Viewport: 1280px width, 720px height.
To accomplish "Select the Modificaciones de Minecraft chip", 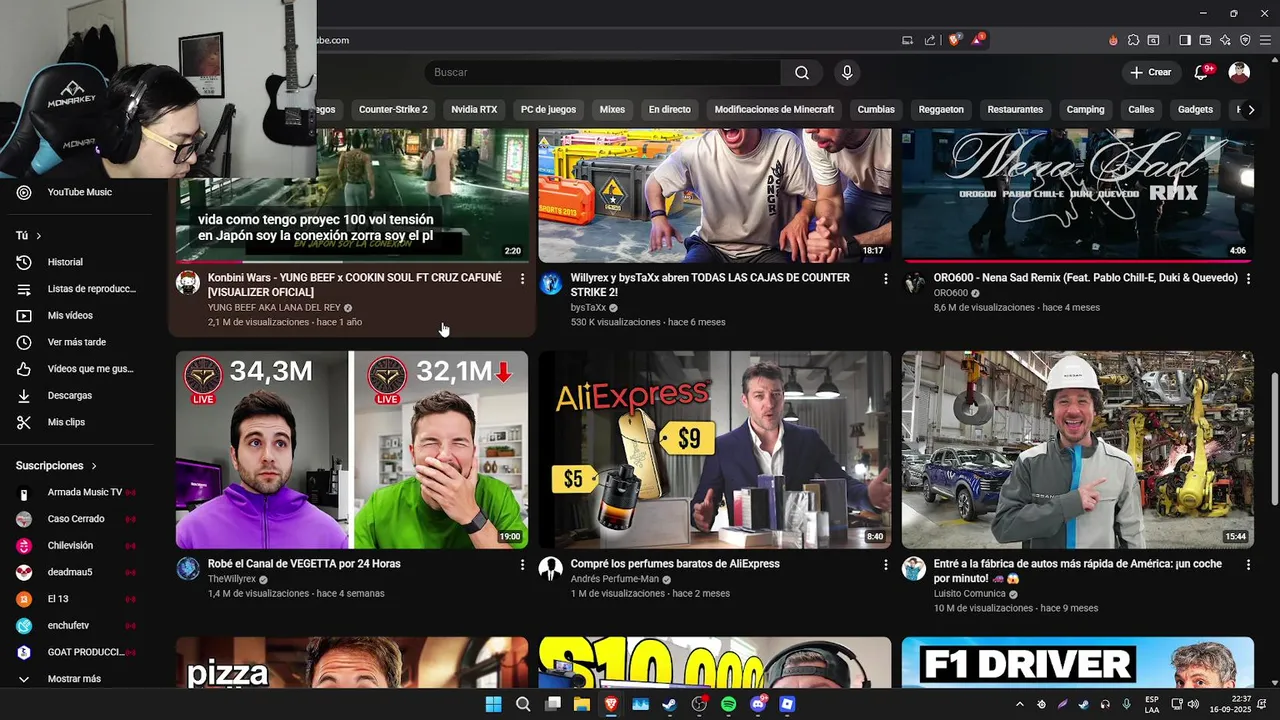I will (774, 109).
